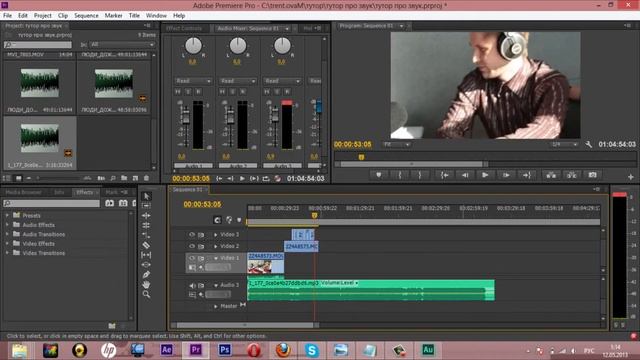Toggle sync lock on Video 3 track
640x360 pixels.
coord(201,235)
